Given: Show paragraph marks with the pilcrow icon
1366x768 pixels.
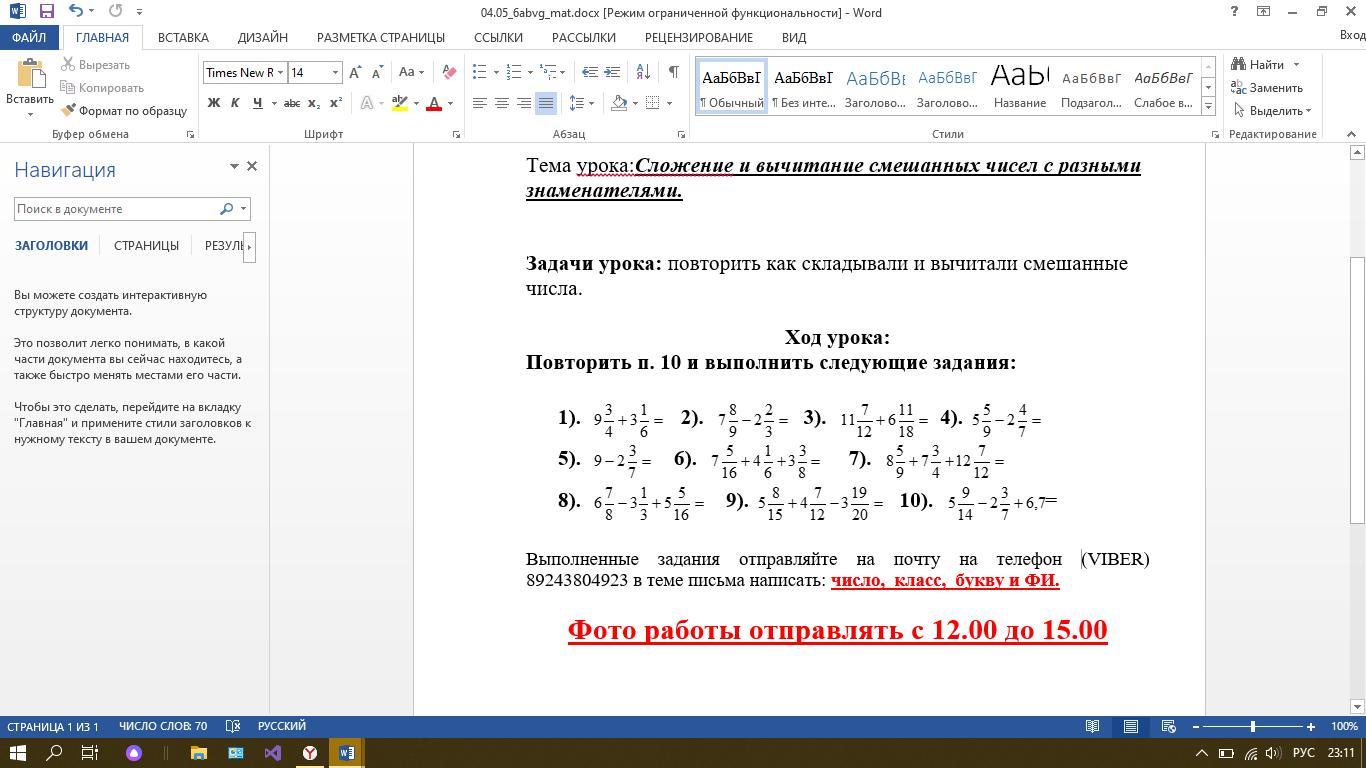Looking at the screenshot, I should point(673,72).
